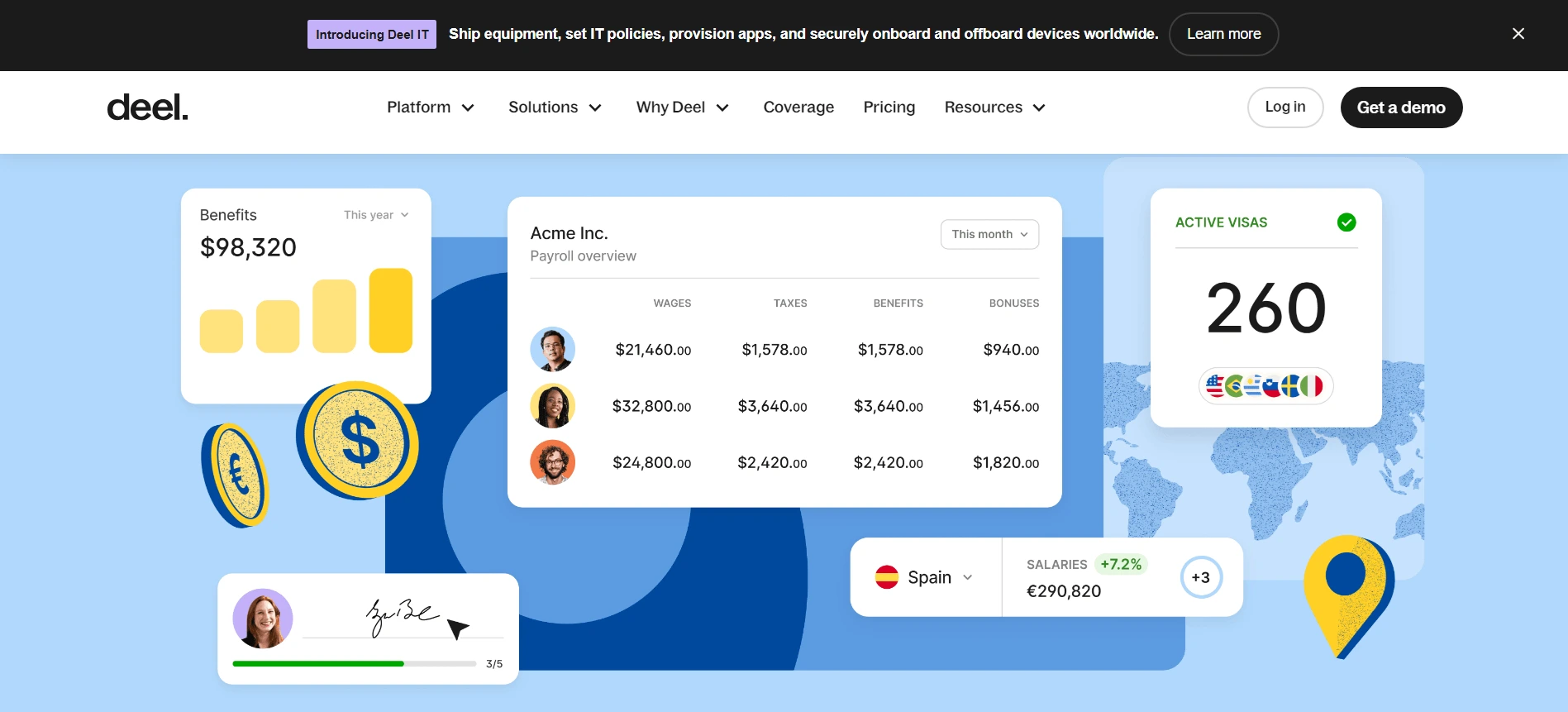
Task: Click the green checkmark on Active Visas
Action: click(1346, 222)
